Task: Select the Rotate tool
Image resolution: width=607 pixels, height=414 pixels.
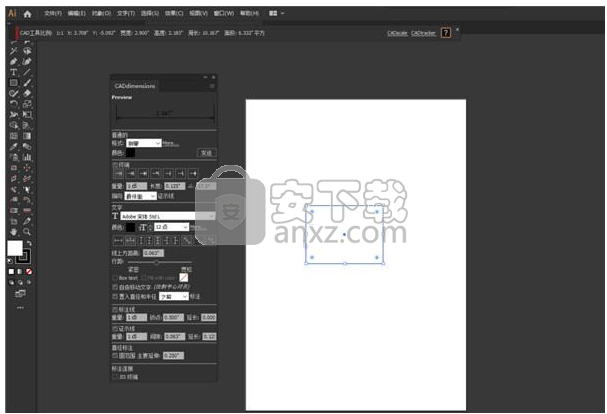Action: (14, 104)
